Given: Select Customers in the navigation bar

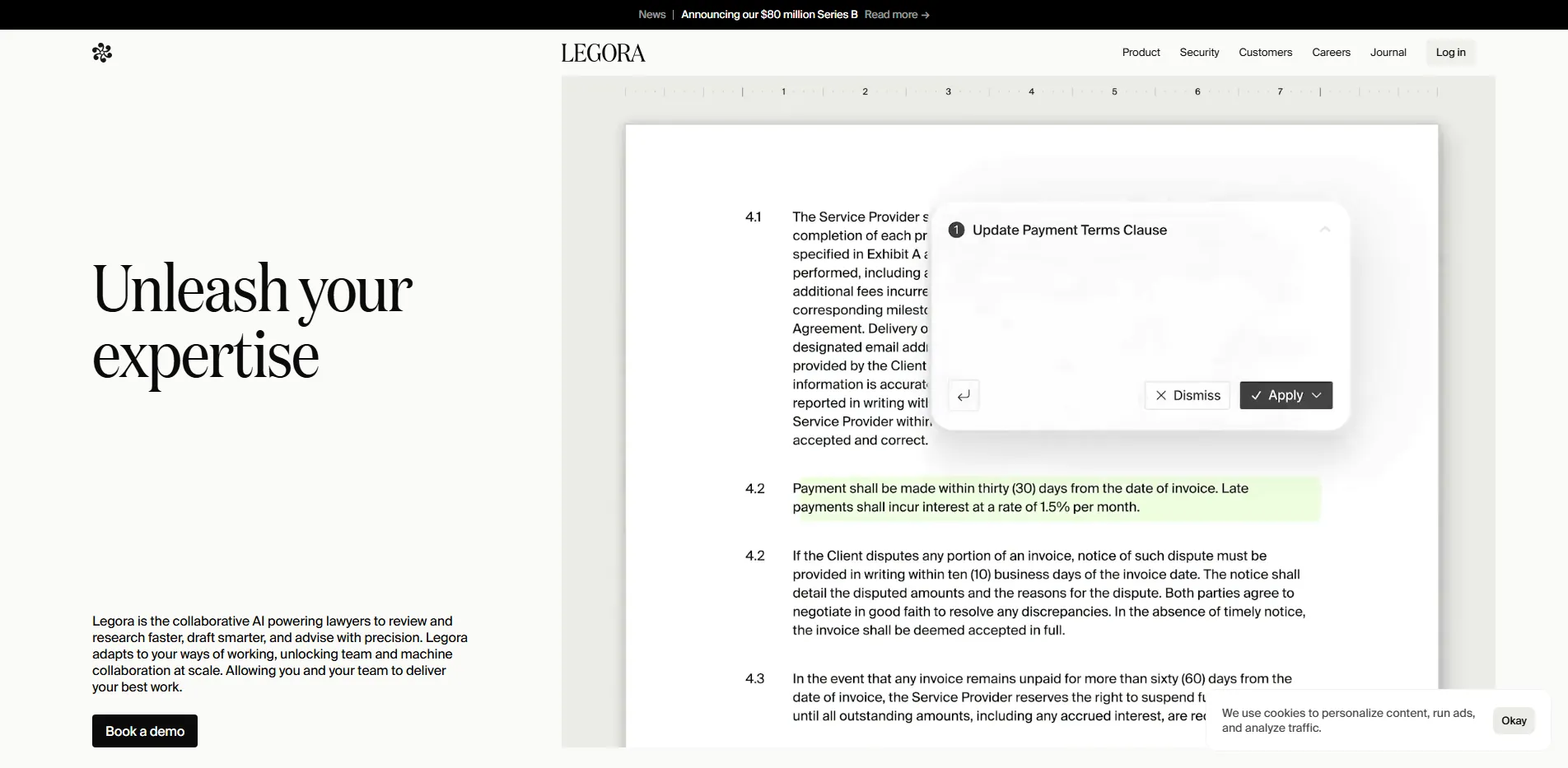Looking at the screenshot, I should click(x=1266, y=52).
